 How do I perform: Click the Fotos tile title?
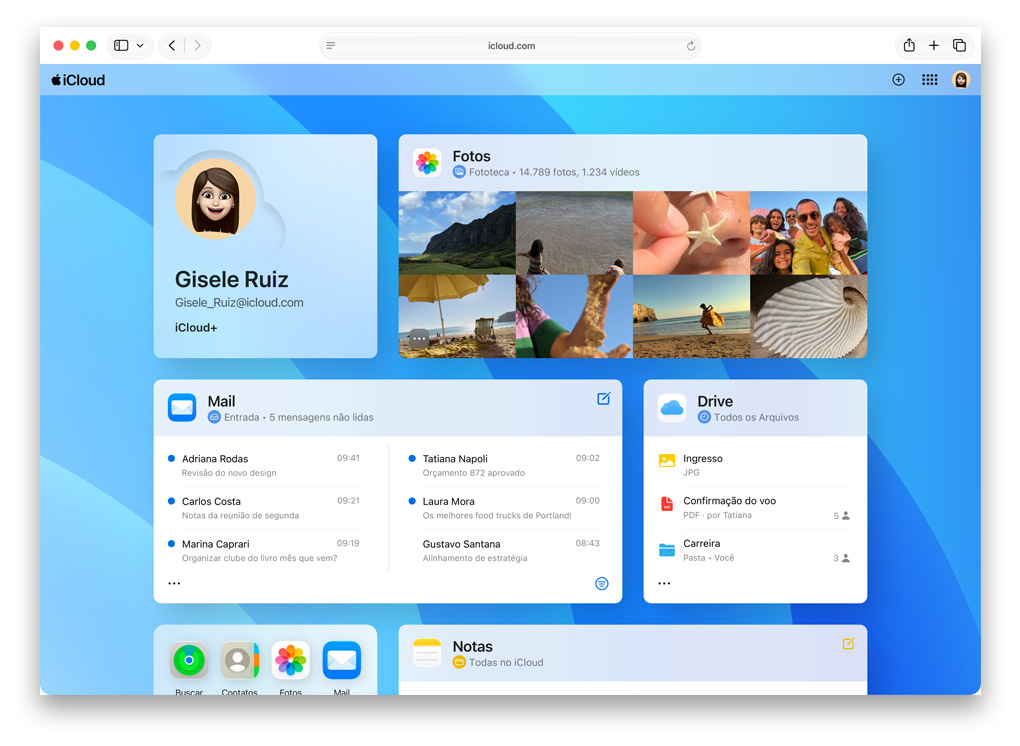[x=471, y=156]
